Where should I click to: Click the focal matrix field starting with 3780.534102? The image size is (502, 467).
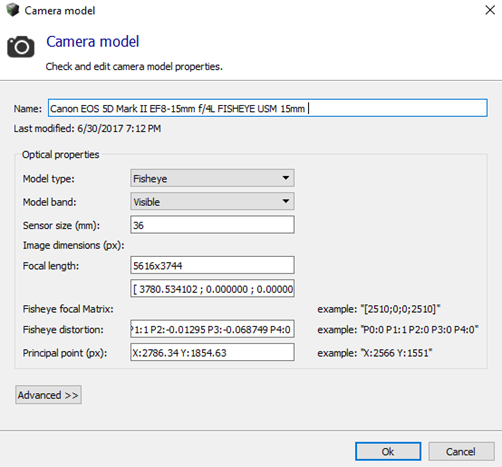(x=212, y=289)
